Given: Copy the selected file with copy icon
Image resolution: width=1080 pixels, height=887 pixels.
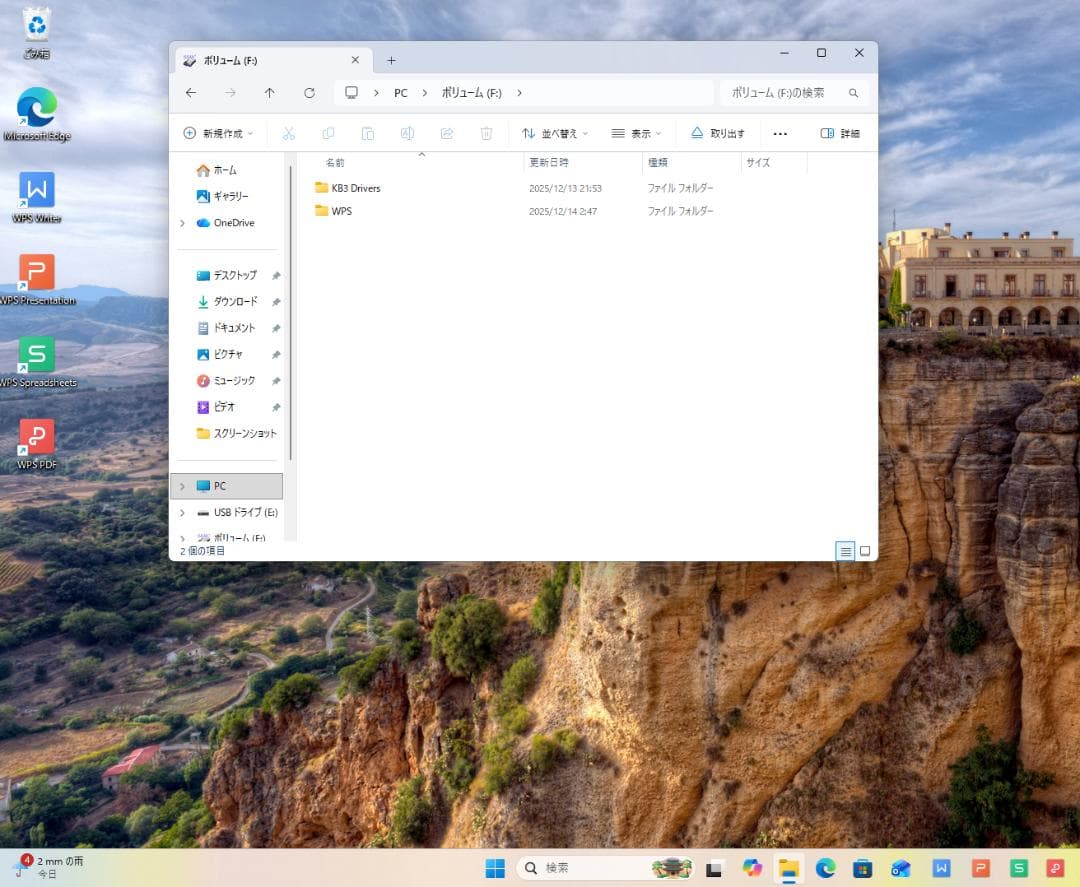Looking at the screenshot, I should pyautogui.click(x=328, y=133).
